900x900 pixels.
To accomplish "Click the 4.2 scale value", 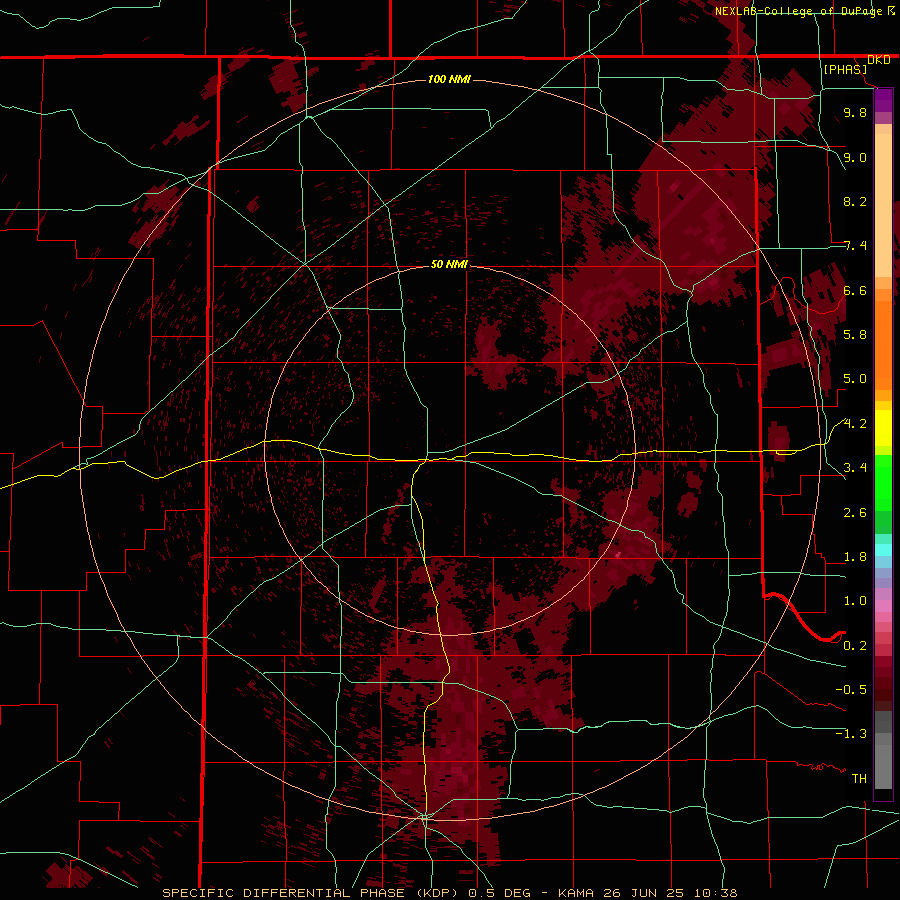I will click(x=855, y=424).
